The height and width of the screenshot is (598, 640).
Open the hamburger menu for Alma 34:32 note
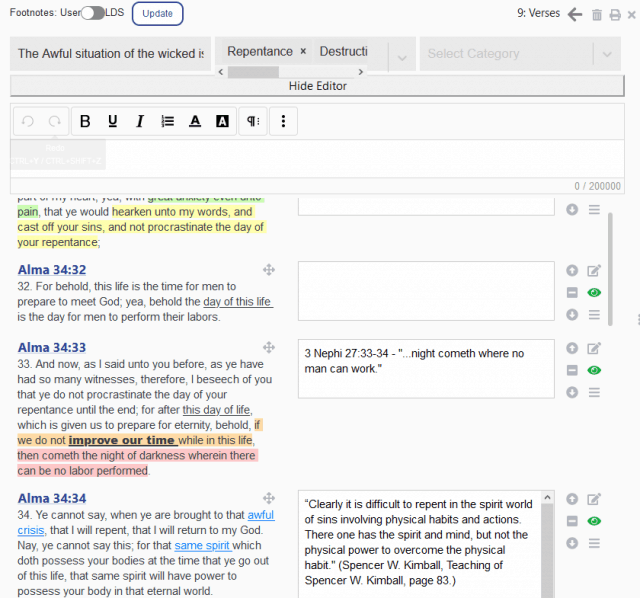(594, 314)
